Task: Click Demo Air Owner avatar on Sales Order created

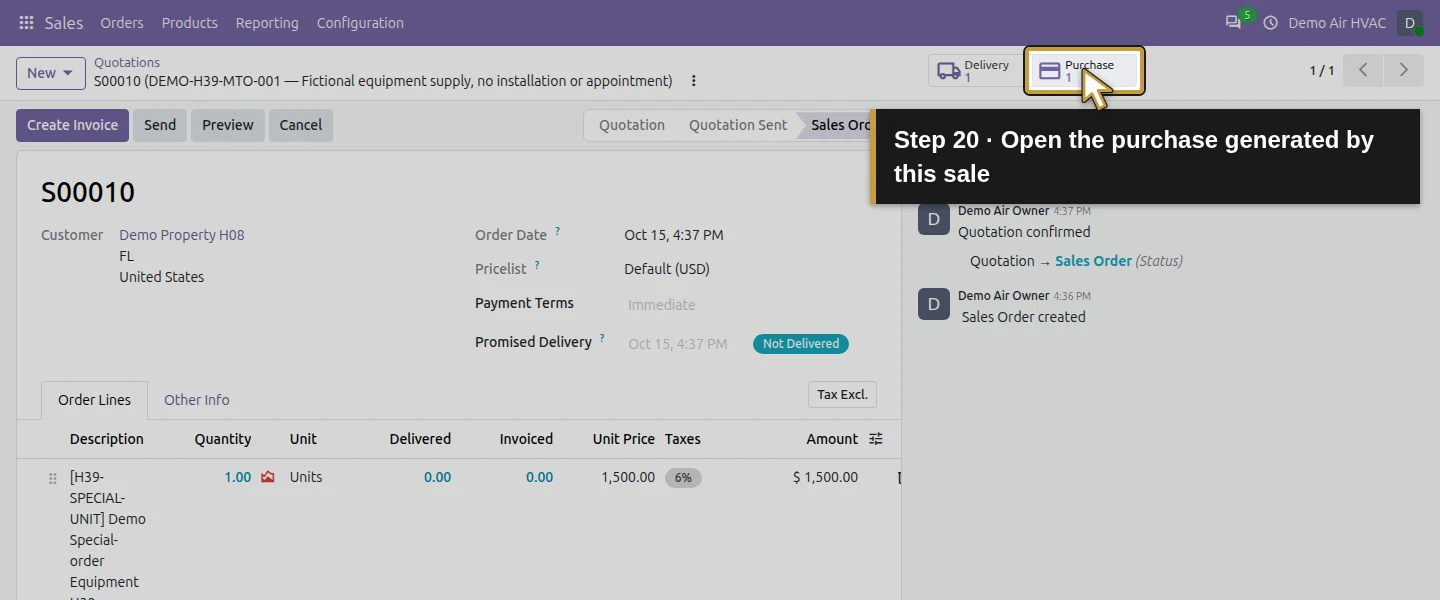Action: [934, 304]
